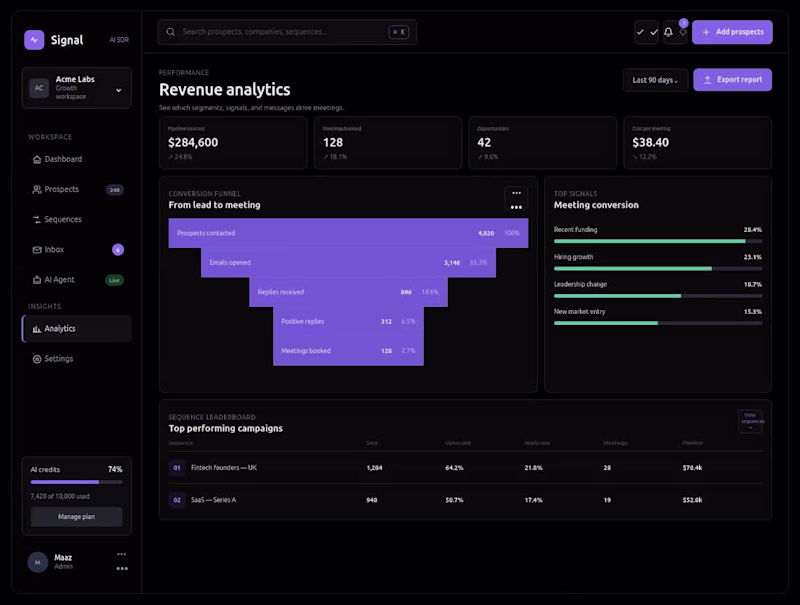Click the AI credits progress bar

(x=77, y=482)
